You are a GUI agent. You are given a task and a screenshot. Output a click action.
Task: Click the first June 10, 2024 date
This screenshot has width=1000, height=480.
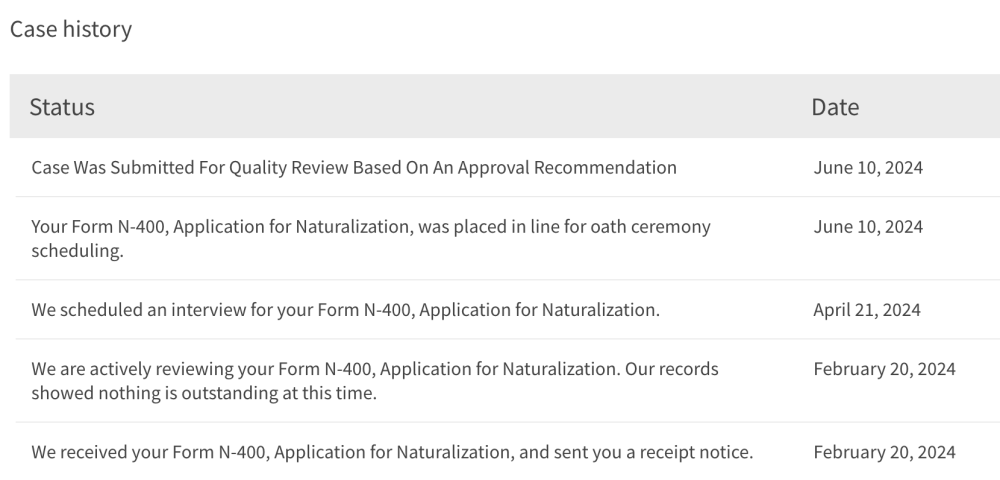(868, 168)
